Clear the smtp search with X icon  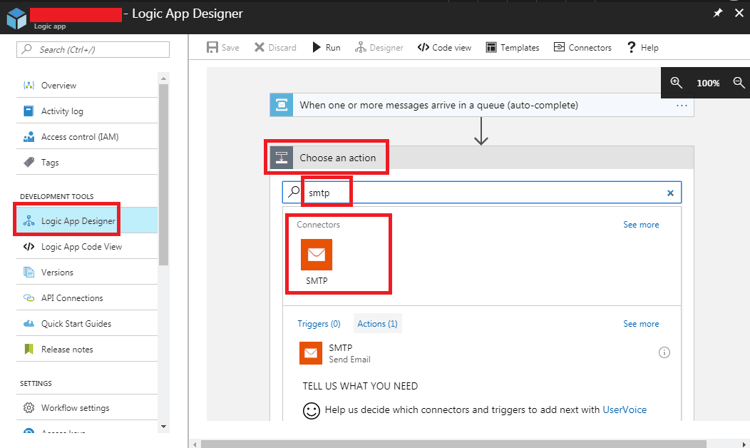(x=670, y=192)
